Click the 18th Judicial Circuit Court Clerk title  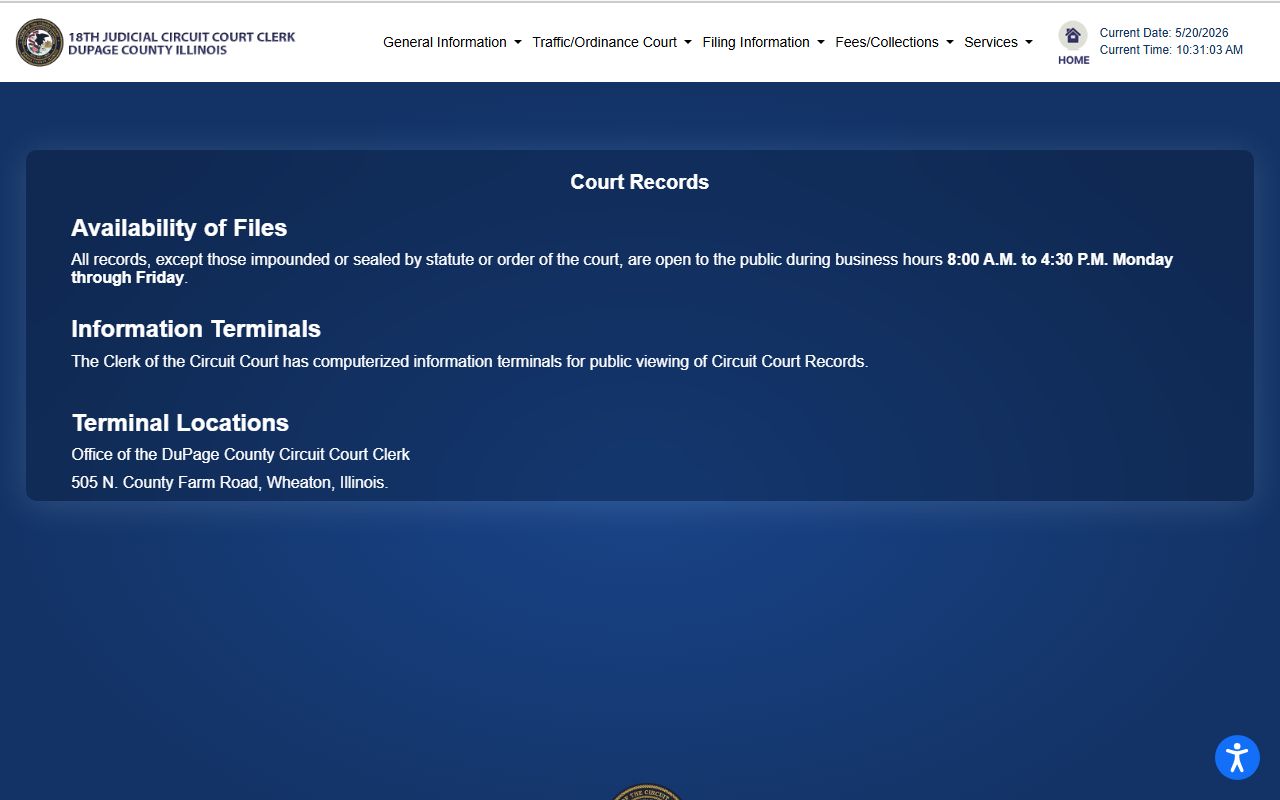(x=182, y=43)
